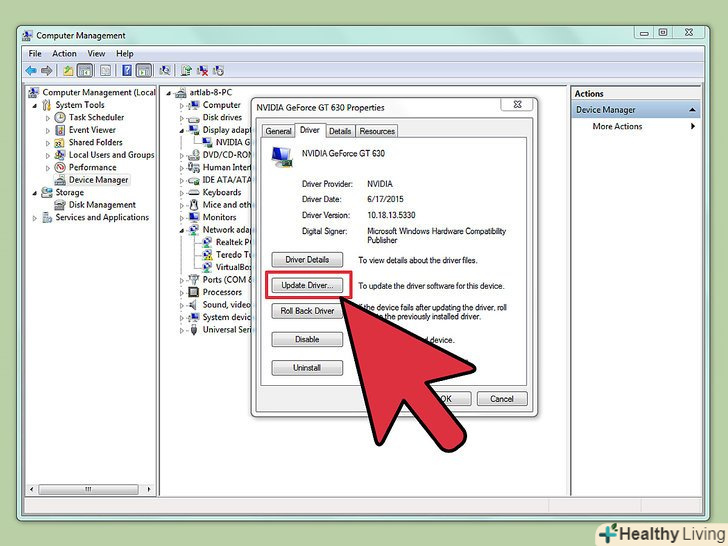Click Cancel in the Properties dialog
The width and height of the screenshot is (728, 546).
pyautogui.click(x=502, y=399)
